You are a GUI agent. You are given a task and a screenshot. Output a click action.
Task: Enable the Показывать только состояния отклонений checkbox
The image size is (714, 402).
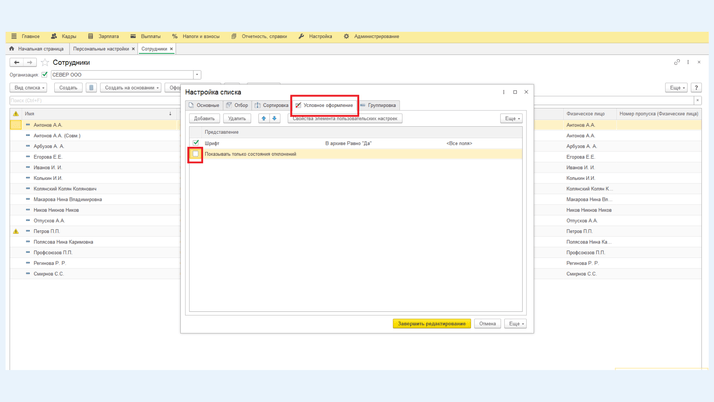pyautogui.click(x=196, y=154)
